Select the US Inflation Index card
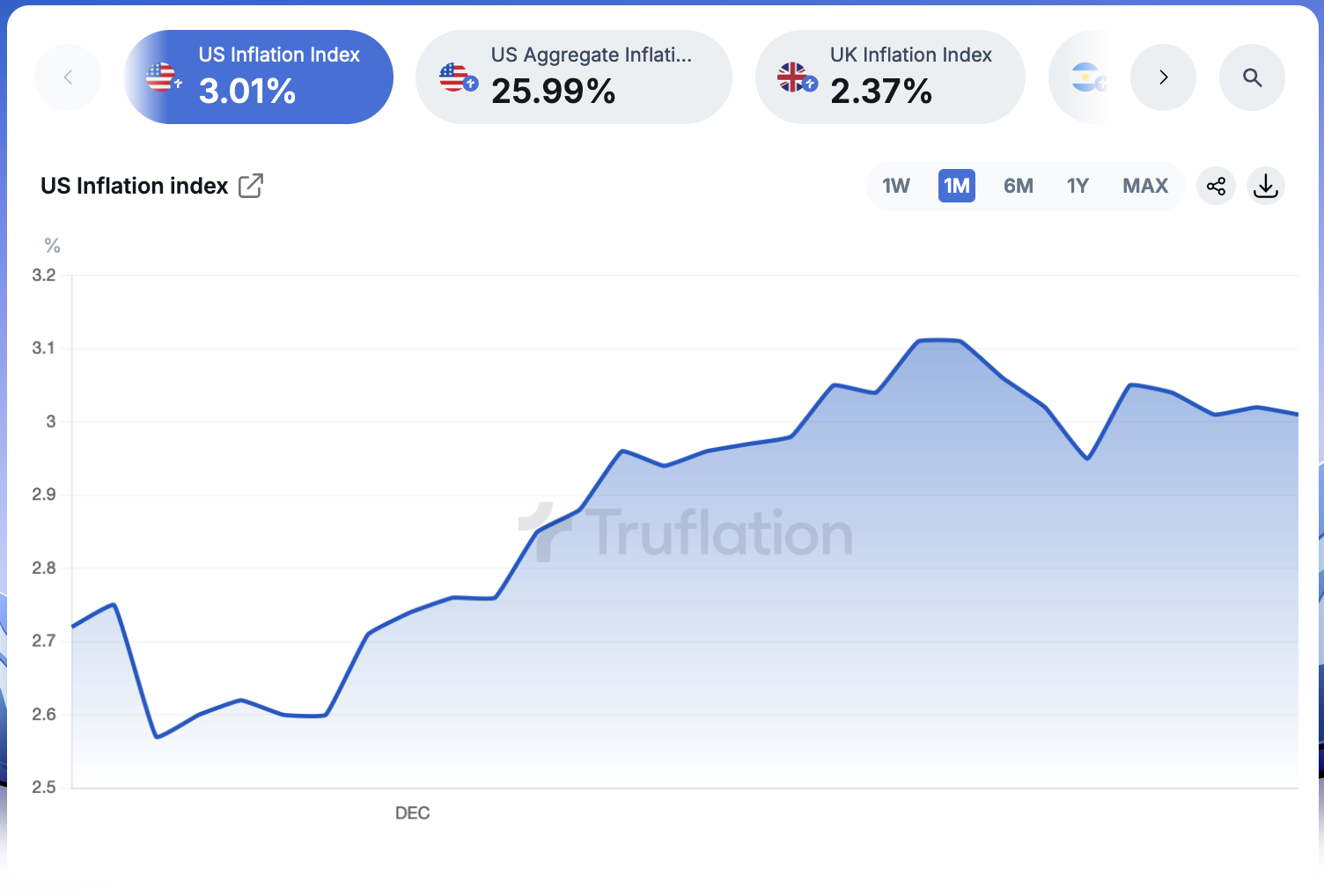The width and height of the screenshot is (1324, 896). [x=278, y=77]
